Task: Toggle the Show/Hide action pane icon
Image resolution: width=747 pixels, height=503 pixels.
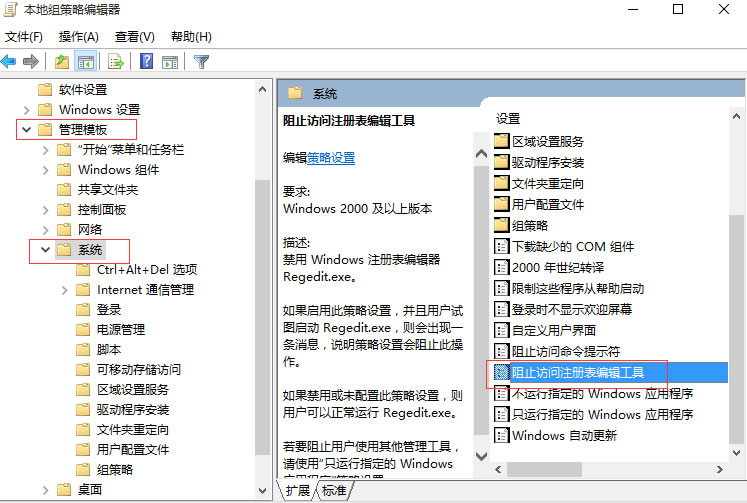Action: pyautogui.click(x=169, y=62)
